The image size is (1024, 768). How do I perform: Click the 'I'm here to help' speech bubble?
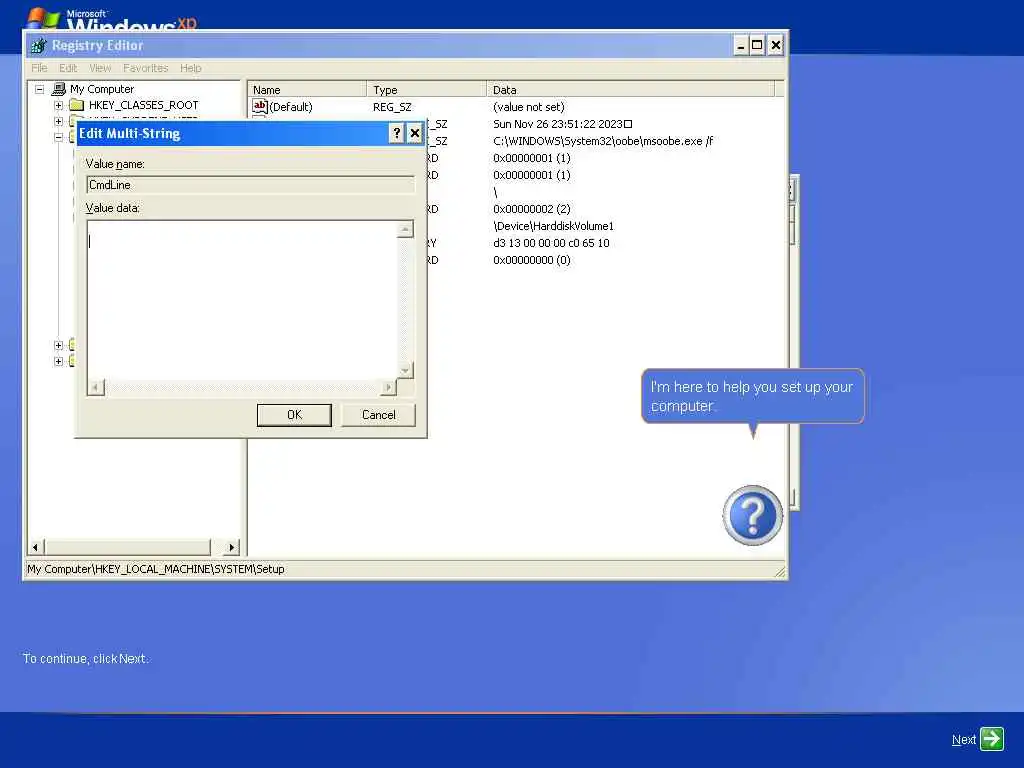[x=752, y=396]
